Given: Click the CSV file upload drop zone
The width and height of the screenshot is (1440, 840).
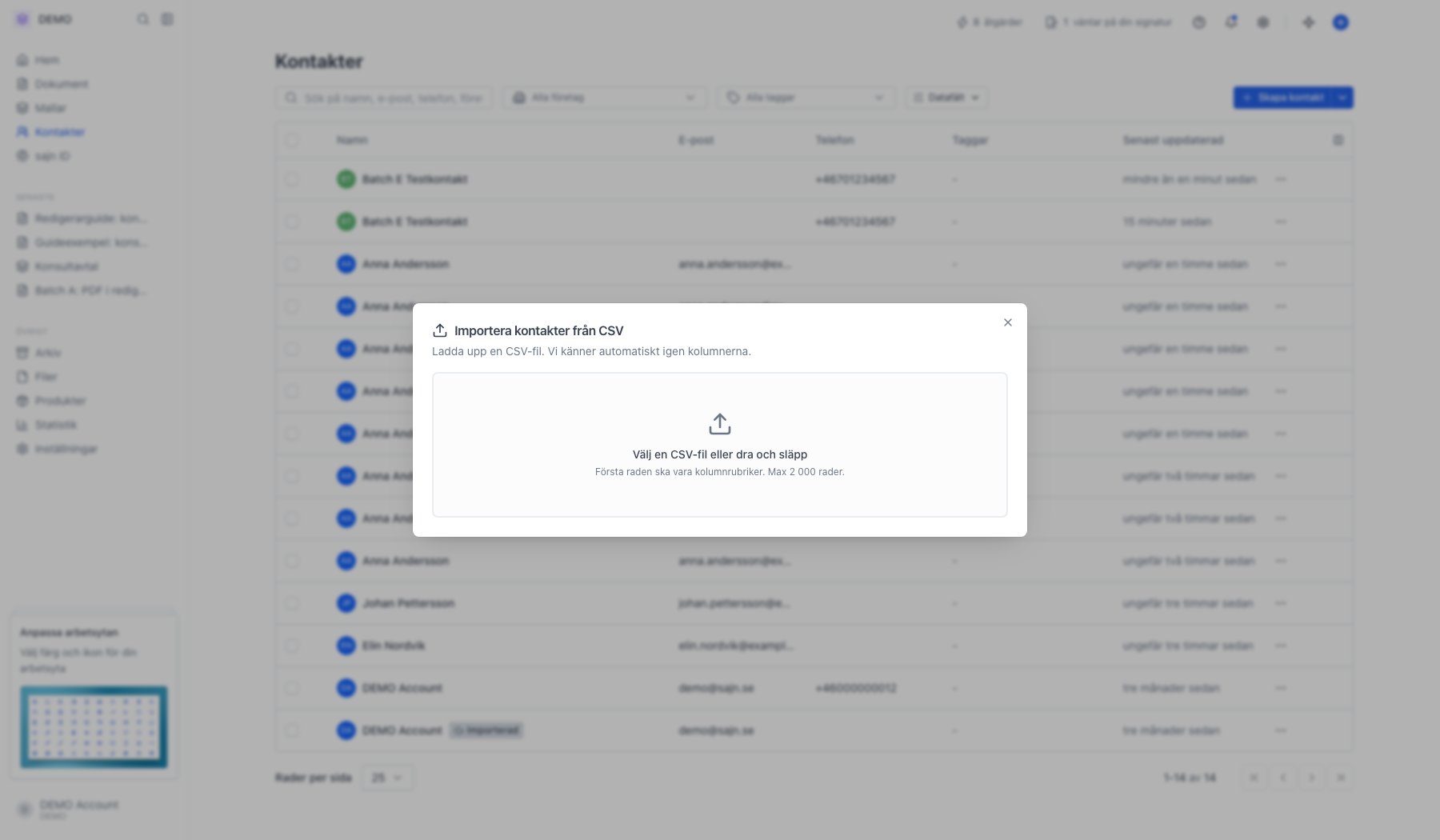Looking at the screenshot, I should (720, 445).
